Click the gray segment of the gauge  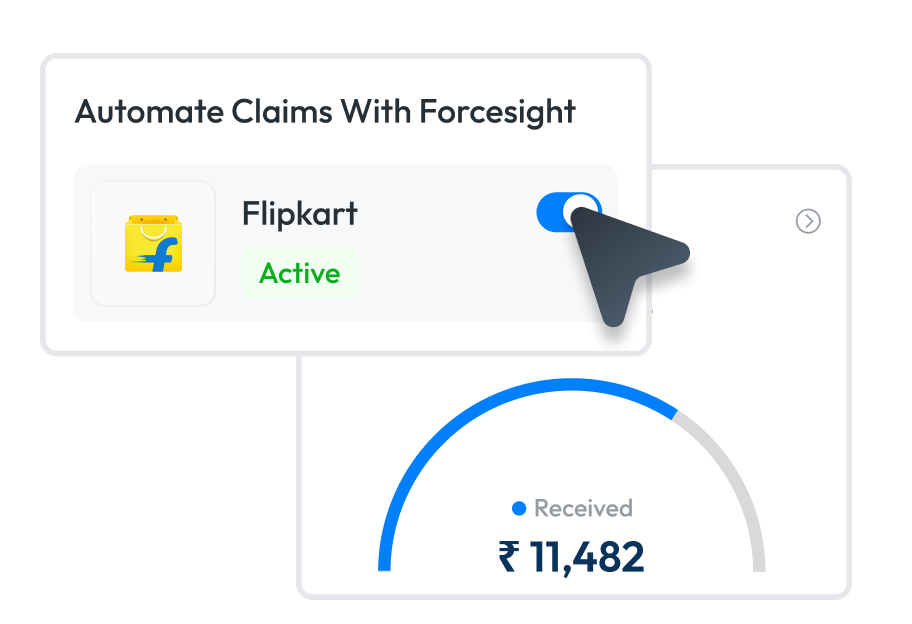735,480
